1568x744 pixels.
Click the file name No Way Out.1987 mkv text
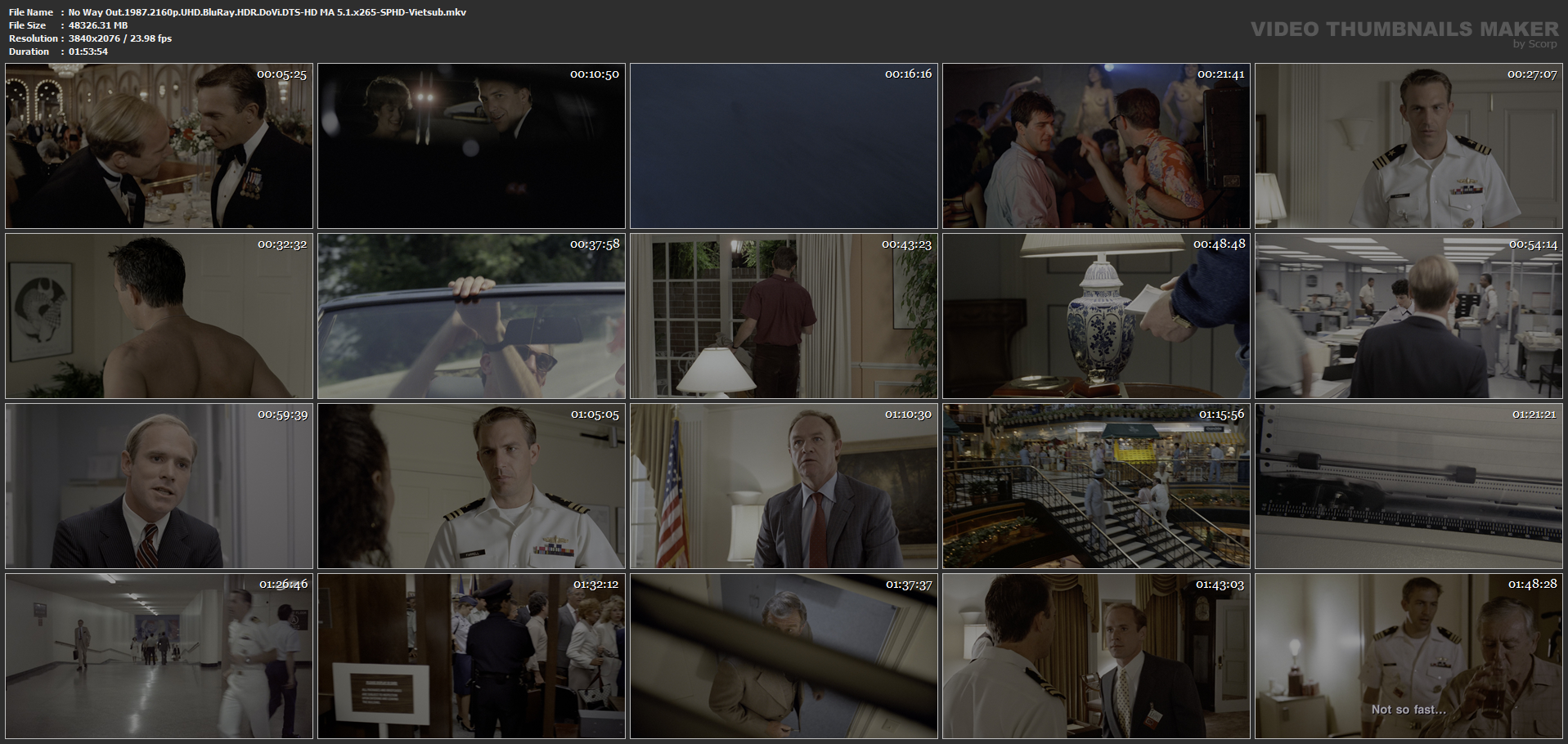pos(267,12)
